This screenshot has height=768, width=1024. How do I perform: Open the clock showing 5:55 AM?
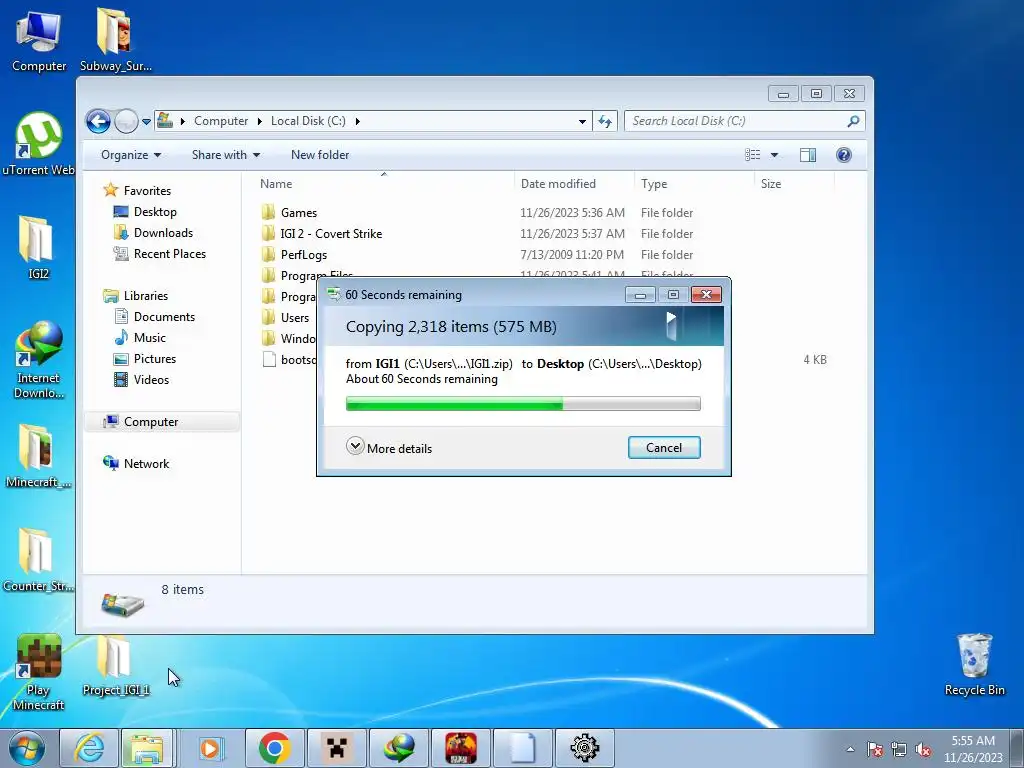(973, 748)
